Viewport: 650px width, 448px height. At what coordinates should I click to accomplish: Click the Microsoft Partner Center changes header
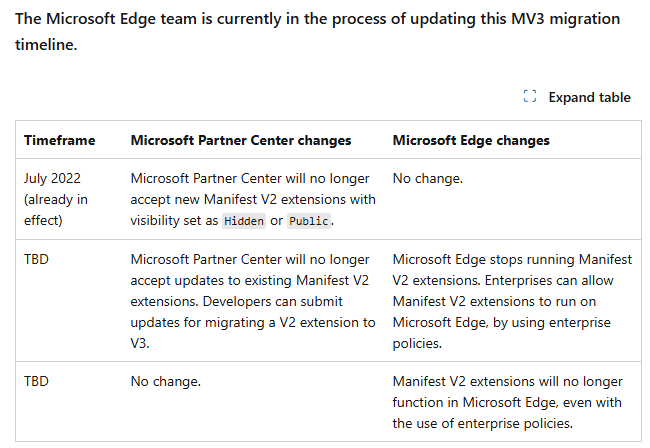coord(241,140)
